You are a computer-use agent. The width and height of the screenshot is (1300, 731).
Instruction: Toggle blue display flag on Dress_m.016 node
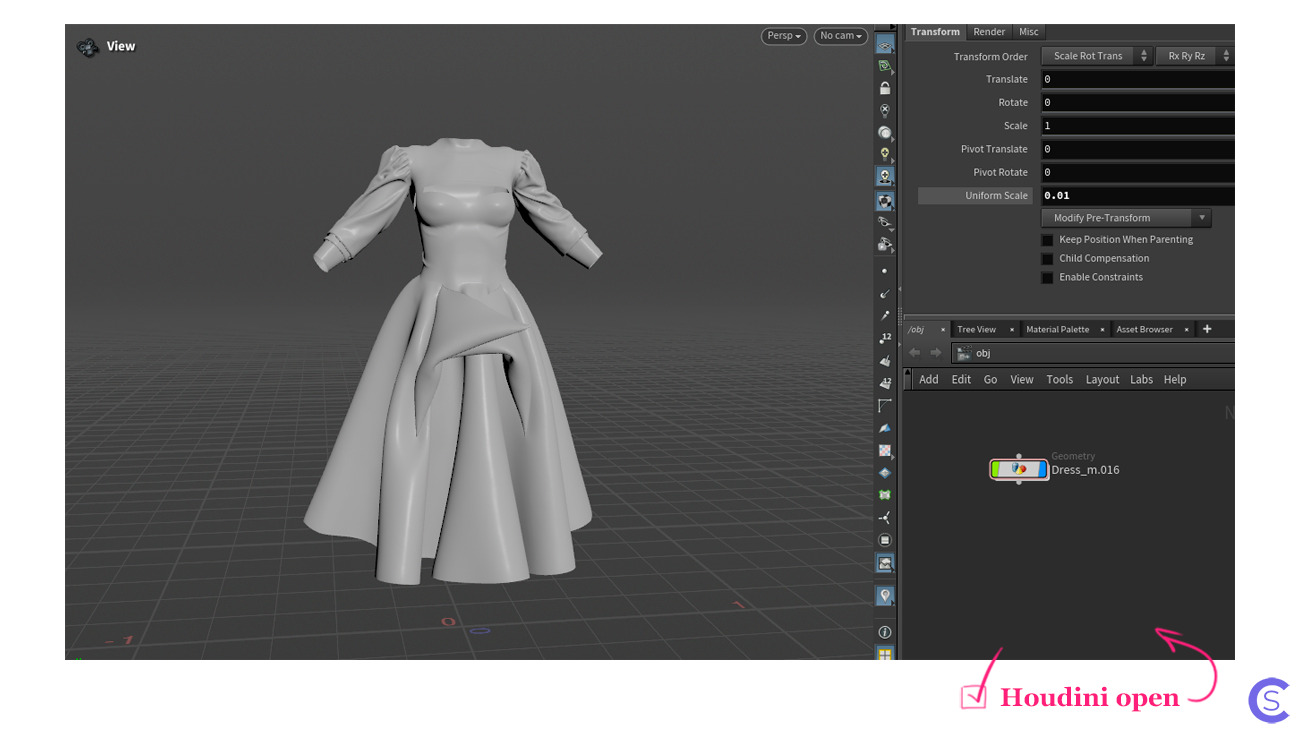click(x=1042, y=469)
